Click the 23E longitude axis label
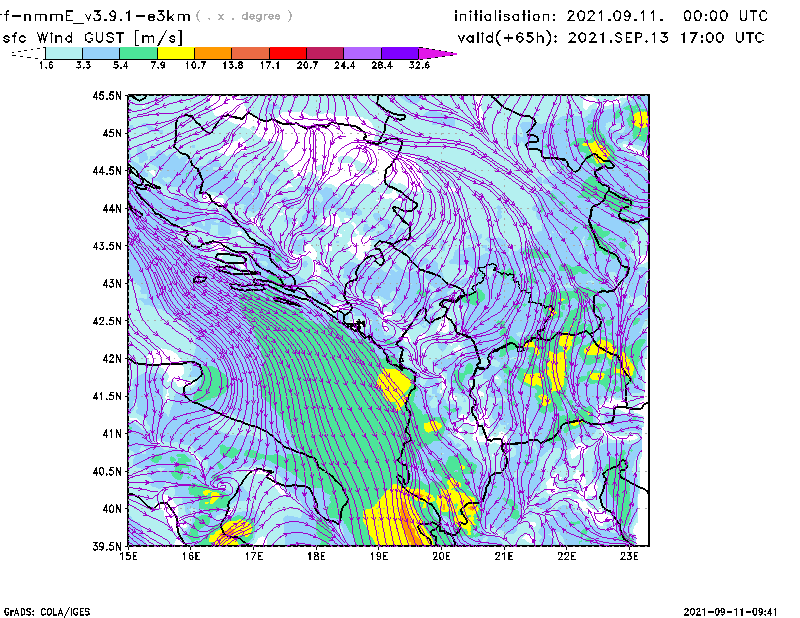This screenshot has width=800, height=618. (630, 555)
